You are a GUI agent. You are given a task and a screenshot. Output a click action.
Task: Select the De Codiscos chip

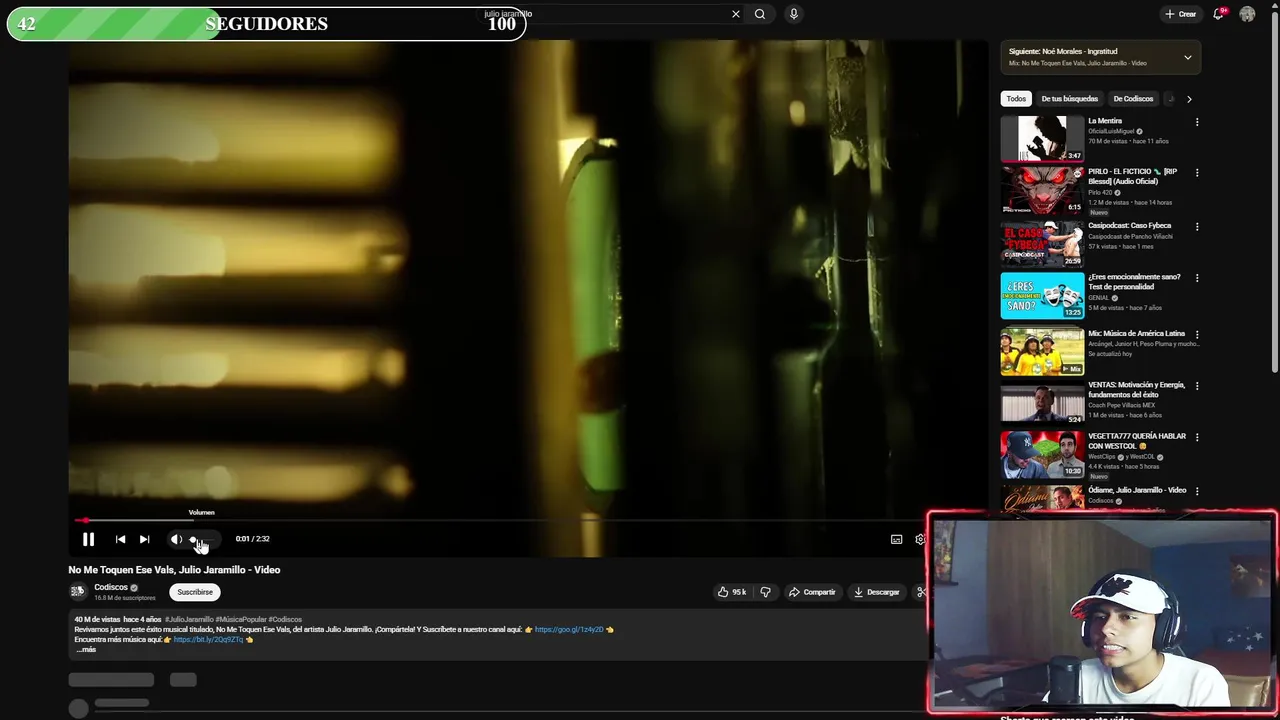[1133, 99]
